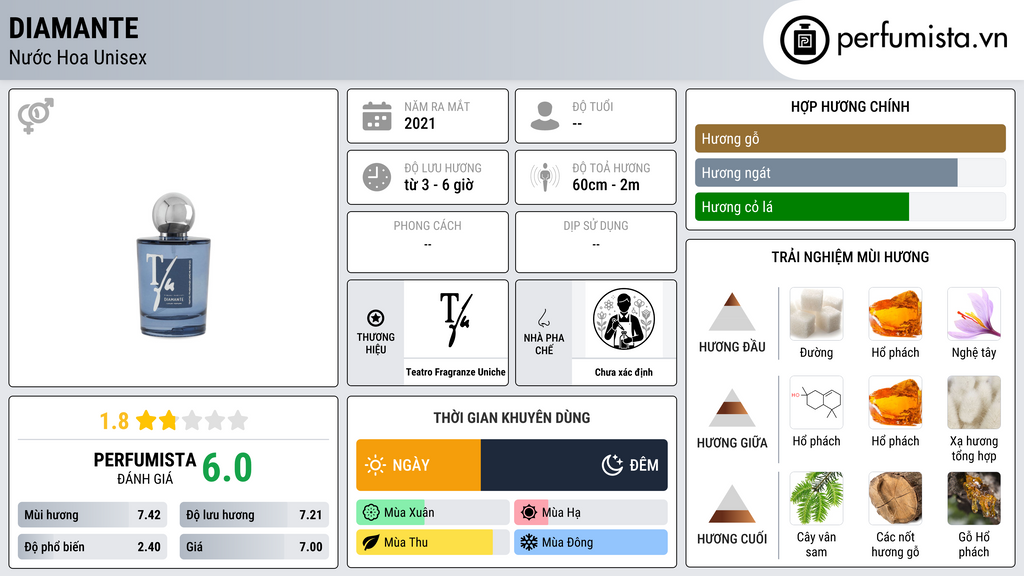The width and height of the screenshot is (1024, 576).
Task: Click the star badge icon above Thương hiệu
Action: pyautogui.click(x=376, y=318)
